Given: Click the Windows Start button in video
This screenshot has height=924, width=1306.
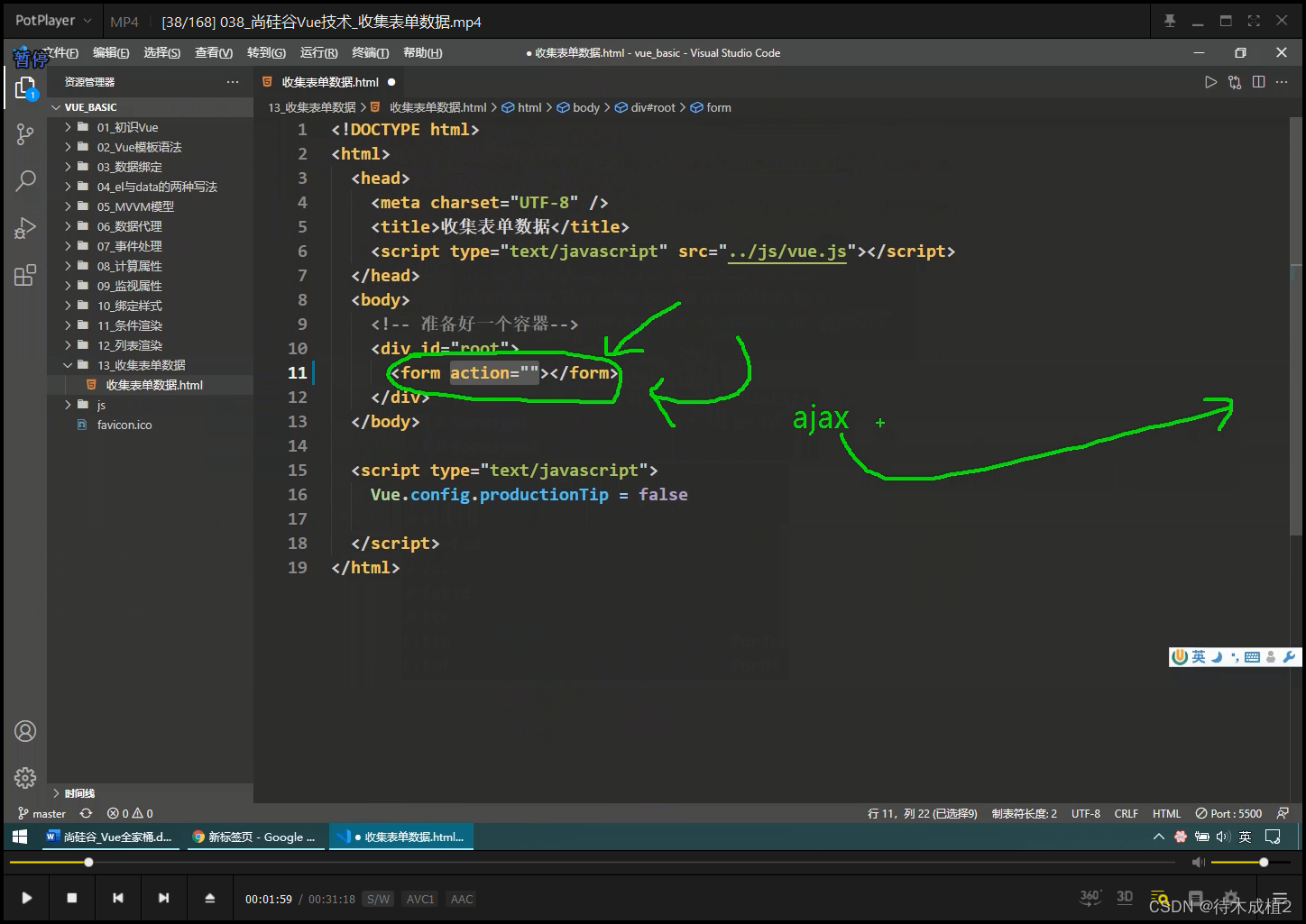Looking at the screenshot, I should pyautogui.click(x=19, y=837).
